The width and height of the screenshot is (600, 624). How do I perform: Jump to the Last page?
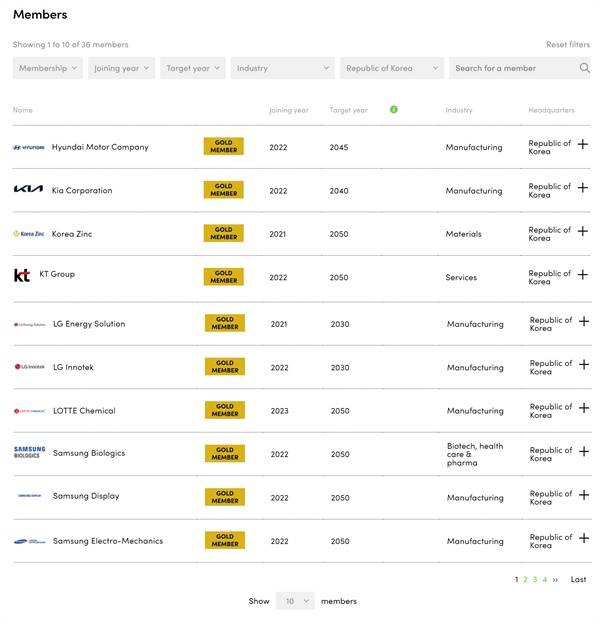coord(578,580)
